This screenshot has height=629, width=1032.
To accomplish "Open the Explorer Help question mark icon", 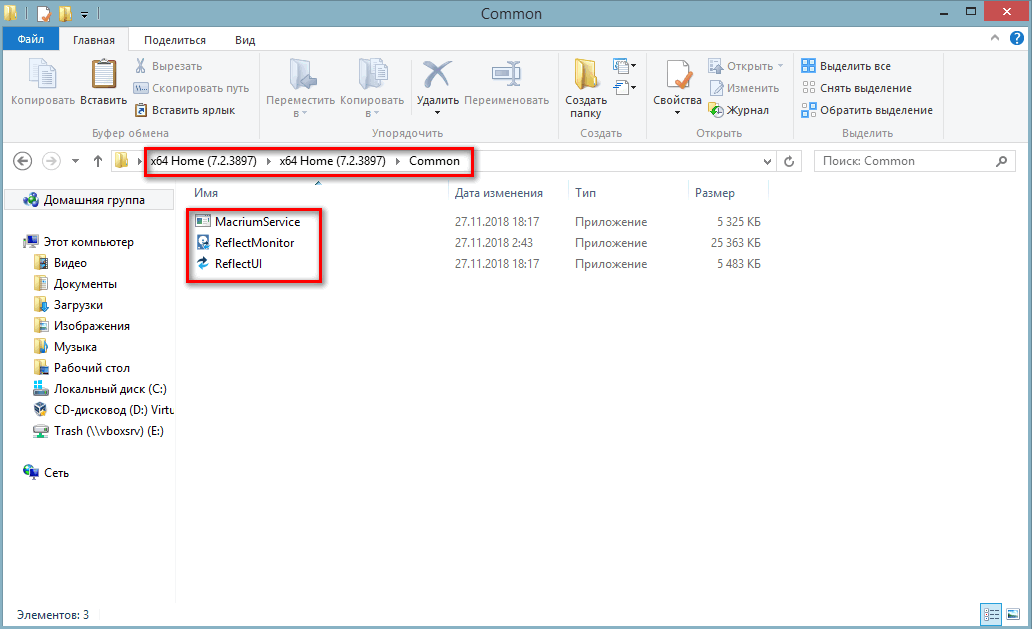I will 1016,39.
